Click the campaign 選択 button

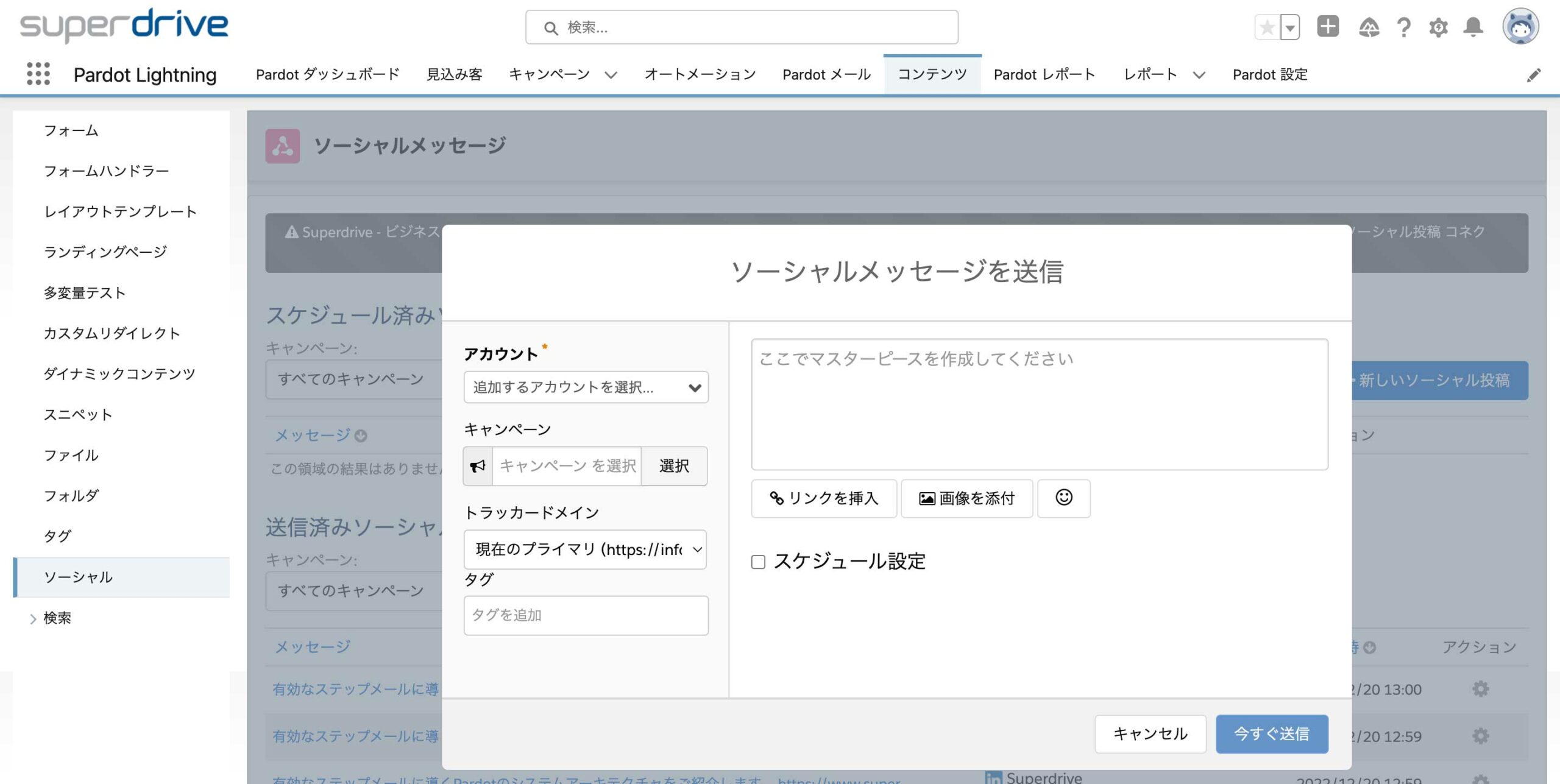[x=674, y=466]
